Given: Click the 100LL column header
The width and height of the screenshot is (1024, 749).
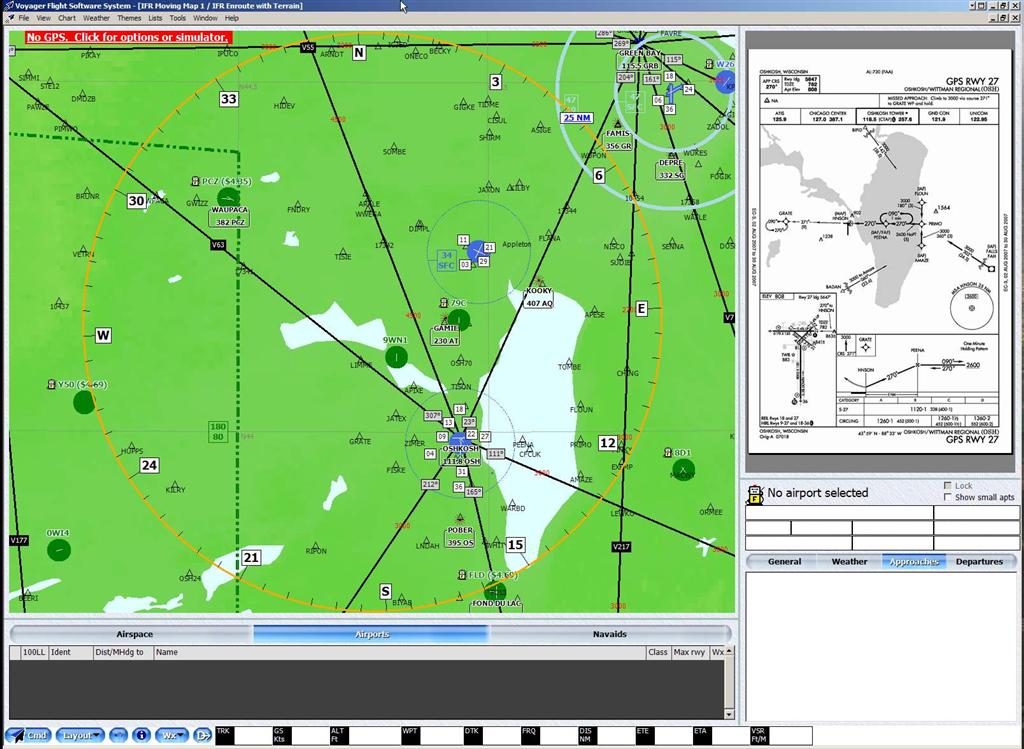Looking at the screenshot, I should click(33, 652).
